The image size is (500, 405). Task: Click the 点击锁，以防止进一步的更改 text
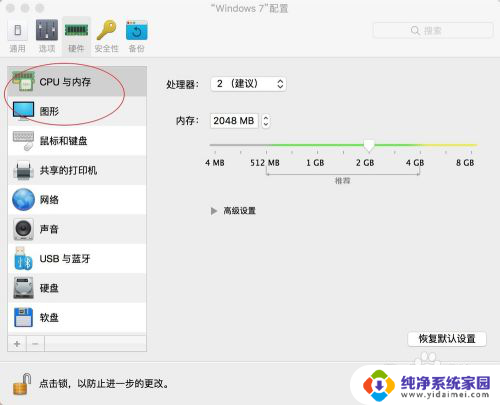[104, 384]
